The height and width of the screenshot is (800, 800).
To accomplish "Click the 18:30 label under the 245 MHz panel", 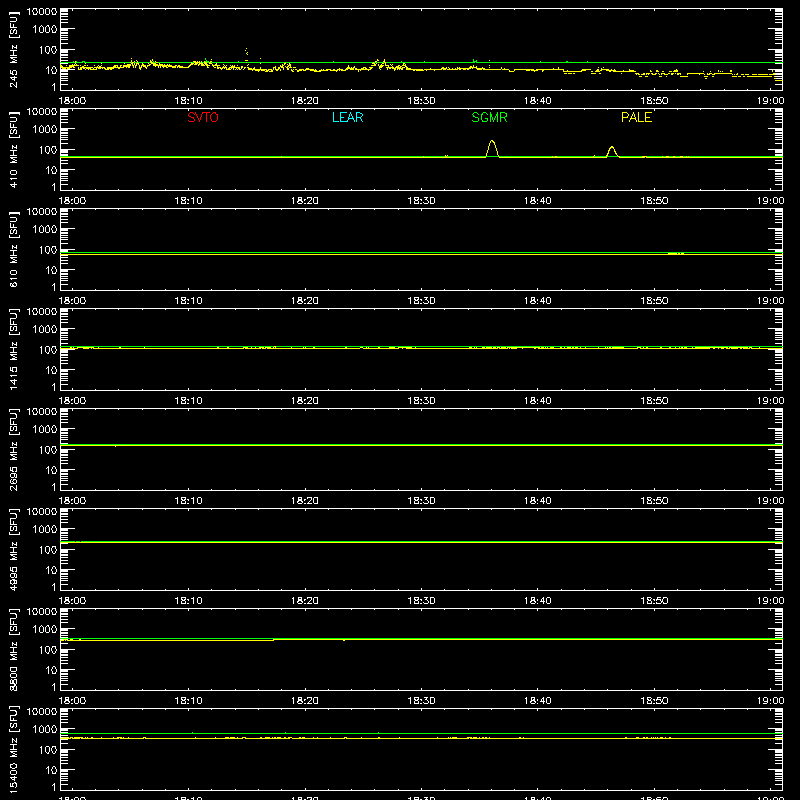I will 421,101.
